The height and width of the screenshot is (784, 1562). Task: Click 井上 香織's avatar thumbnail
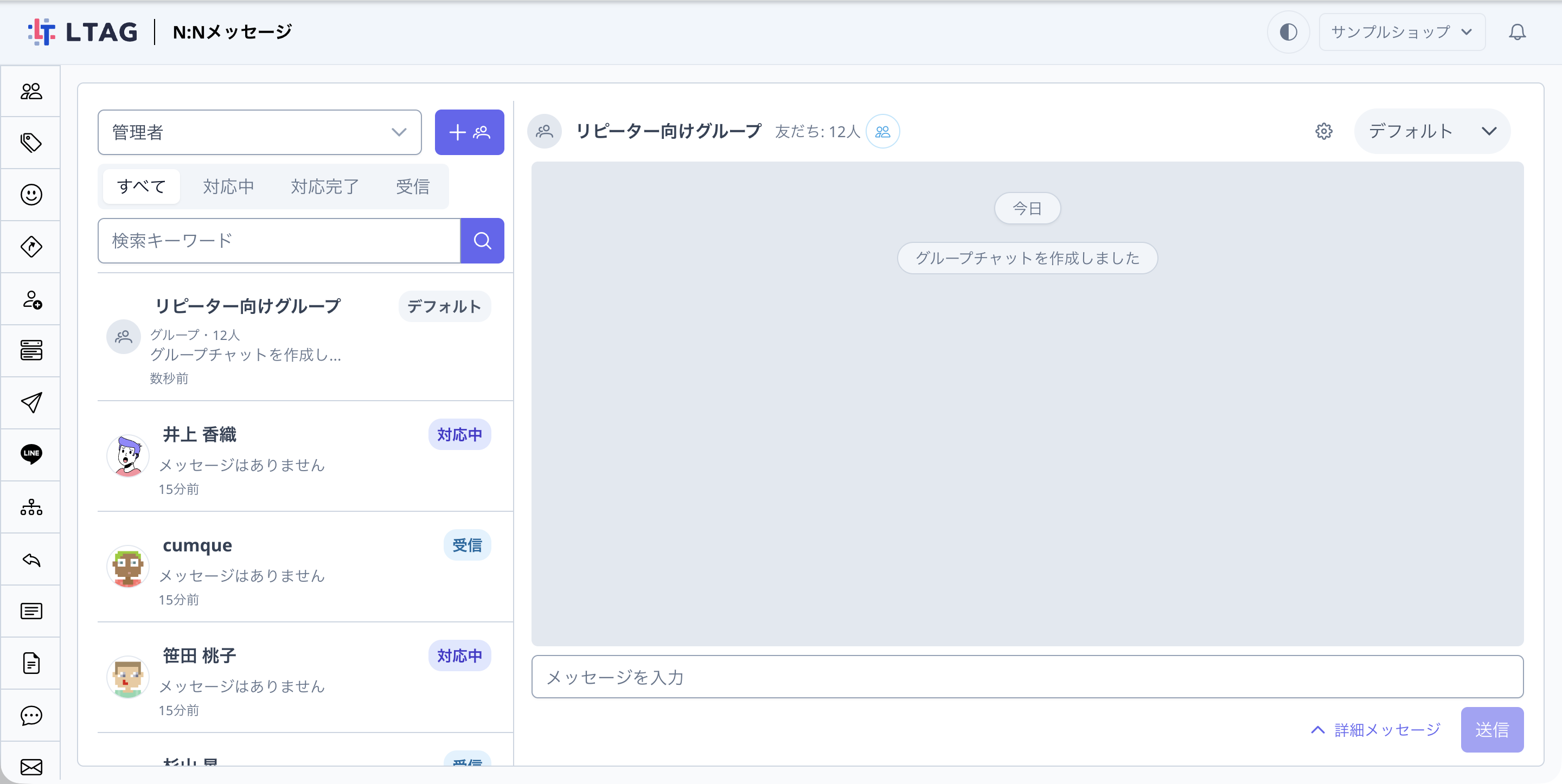click(x=128, y=455)
